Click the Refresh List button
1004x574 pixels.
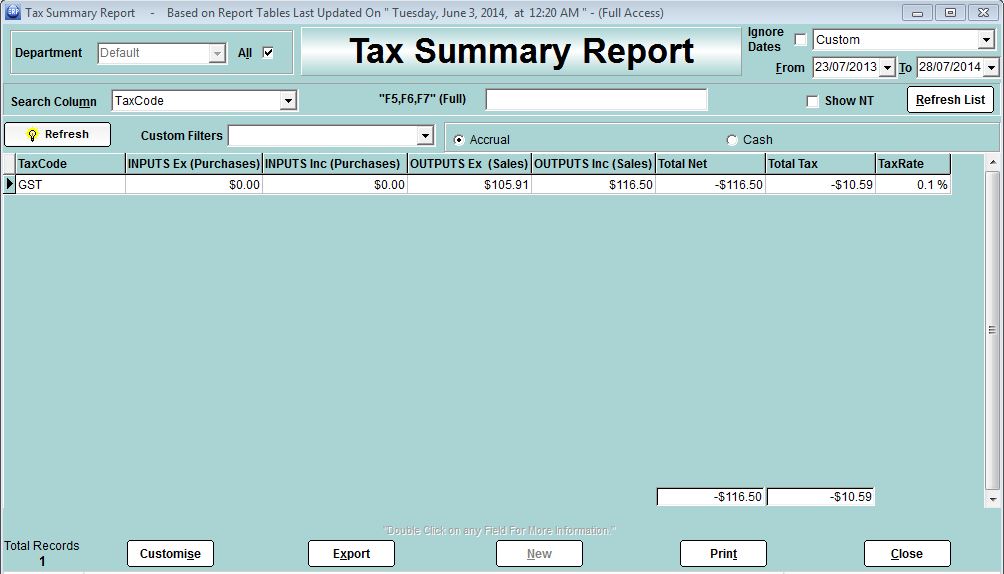(950, 100)
